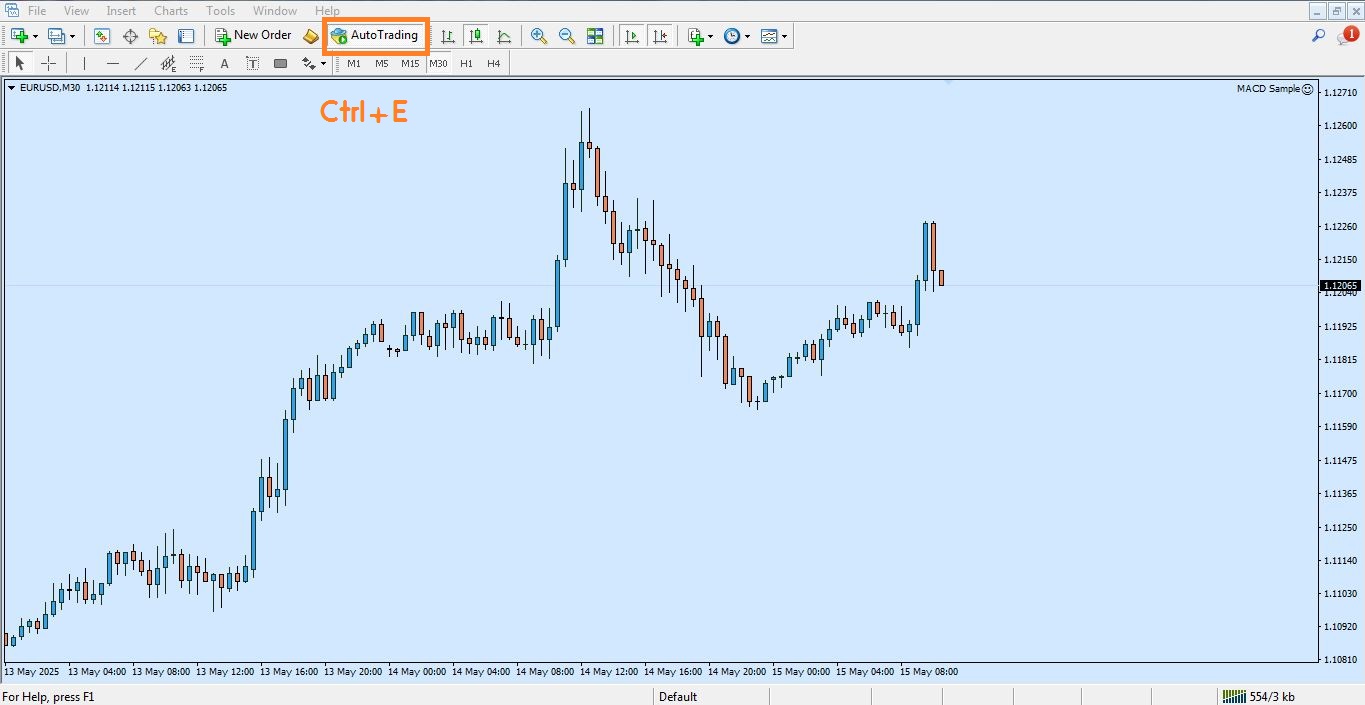Open the Charts menu
Viewport: 1365px width, 705px height.
click(171, 11)
